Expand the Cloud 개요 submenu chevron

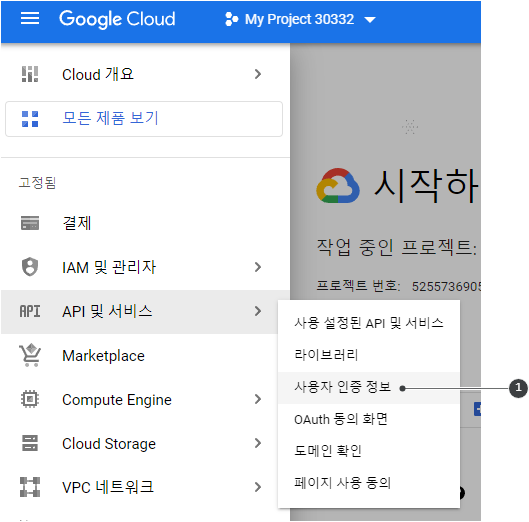[258, 74]
